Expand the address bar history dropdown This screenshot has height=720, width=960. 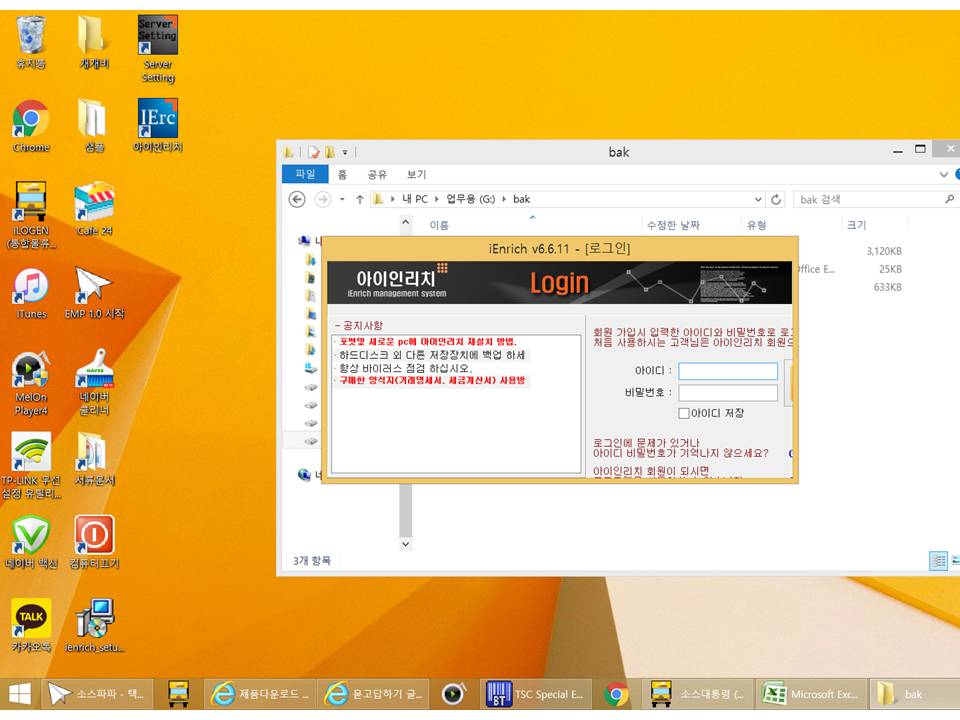tap(758, 200)
